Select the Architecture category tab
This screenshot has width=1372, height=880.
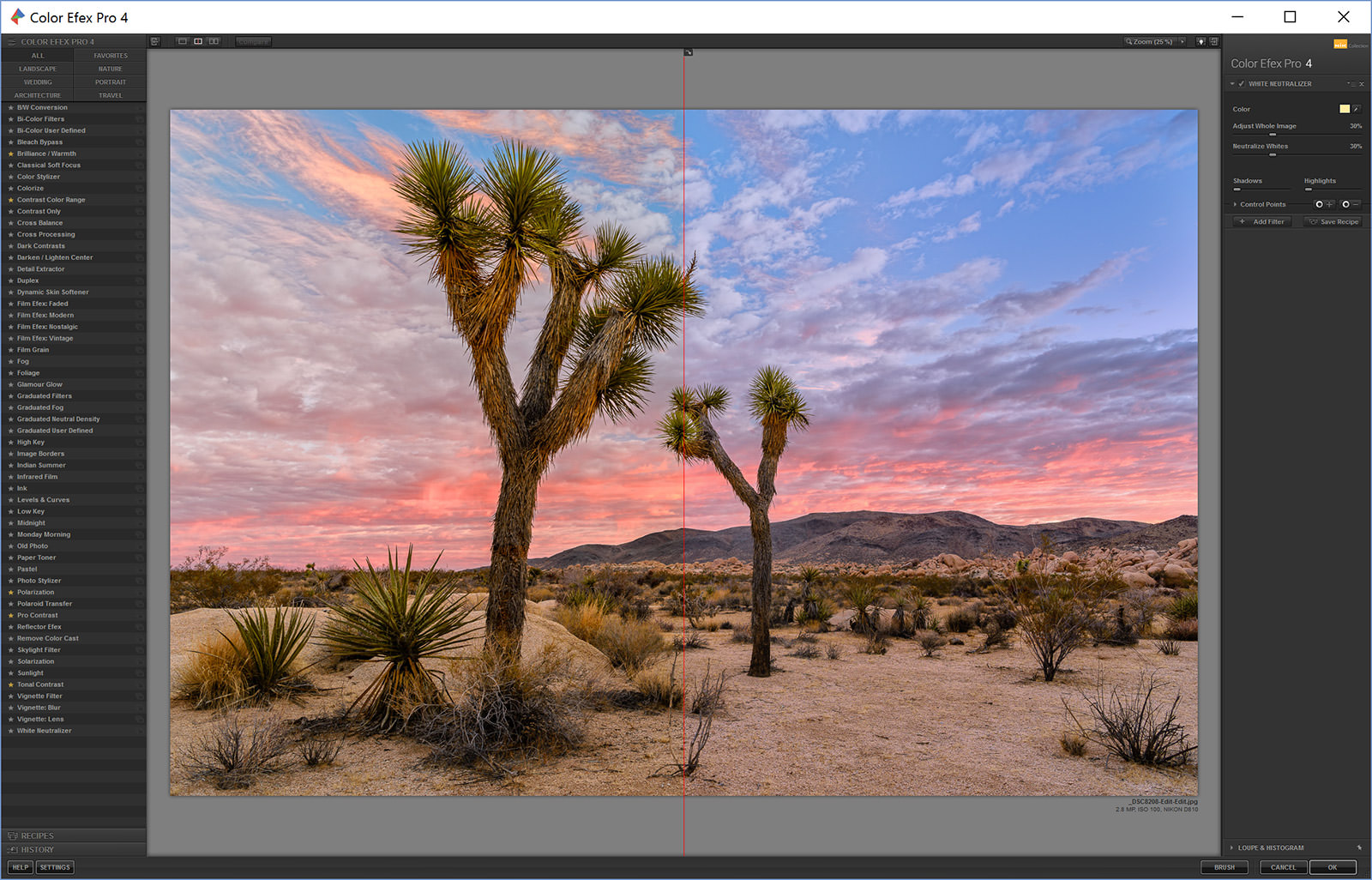pyautogui.click(x=38, y=95)
